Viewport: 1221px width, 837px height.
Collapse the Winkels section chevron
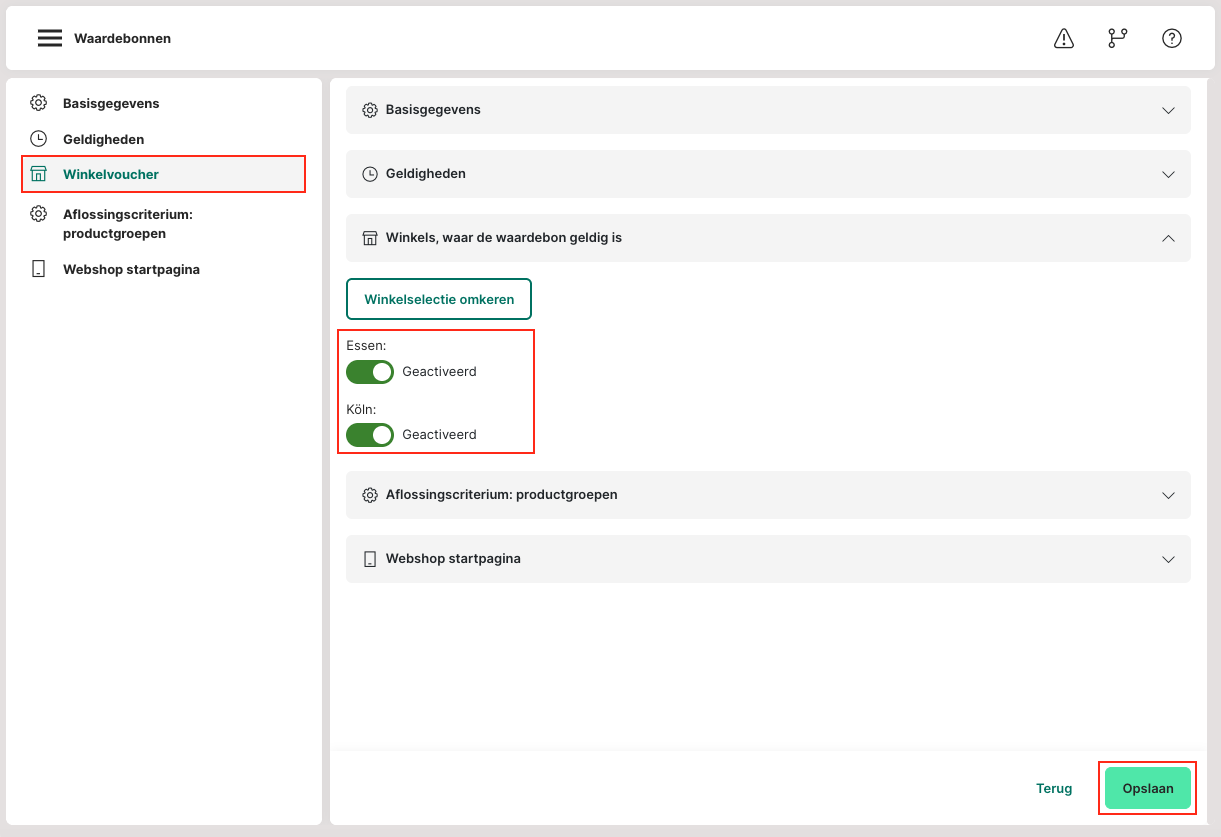[x=1168, y=238]
